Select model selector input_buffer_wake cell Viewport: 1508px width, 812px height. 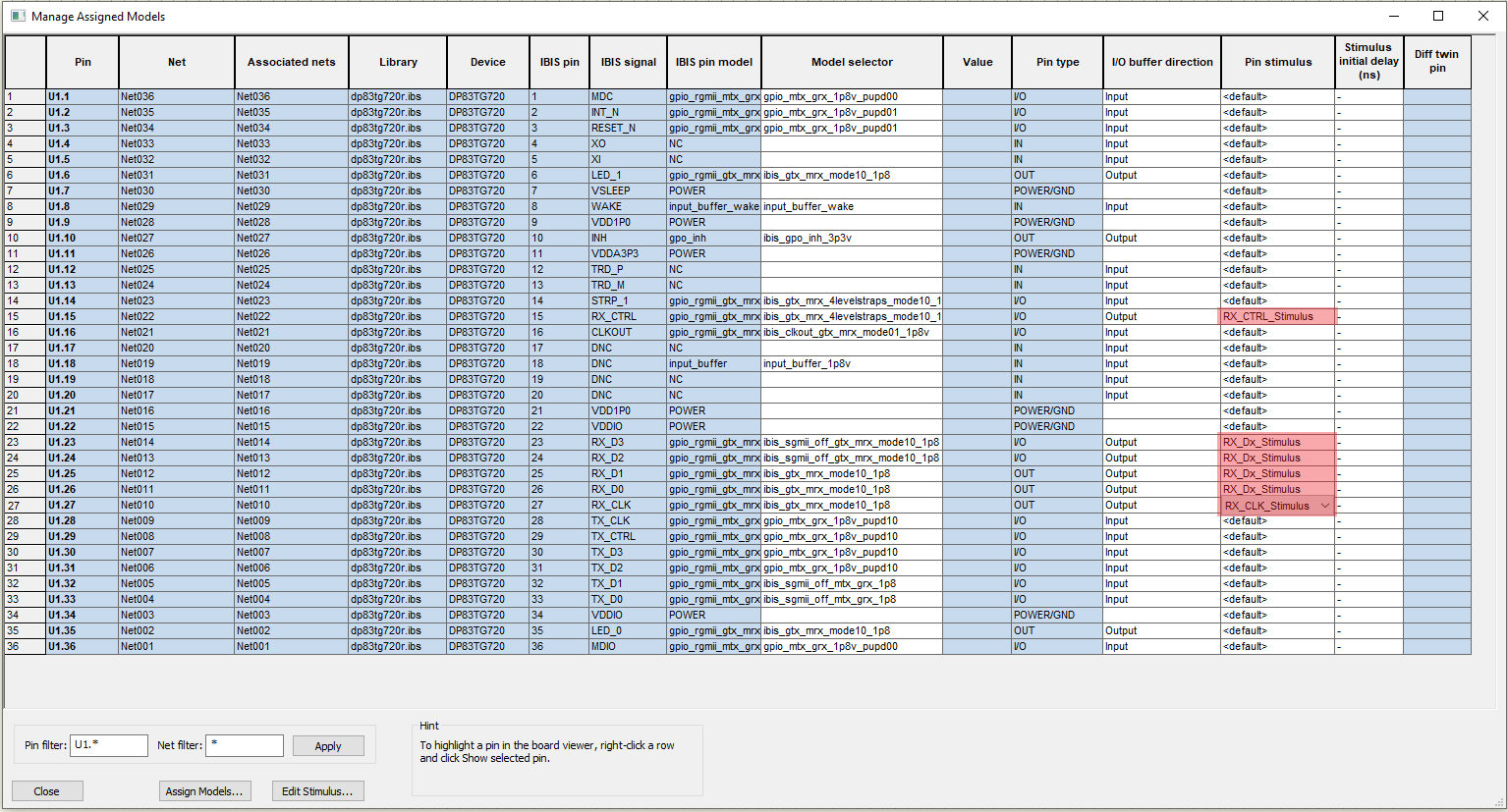(852, 206)
